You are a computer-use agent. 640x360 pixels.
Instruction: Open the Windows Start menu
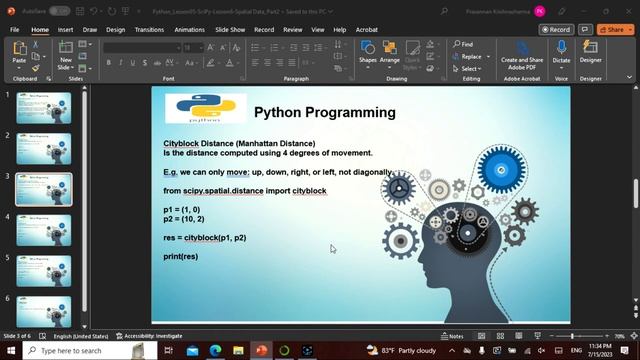tap(11, 351)
